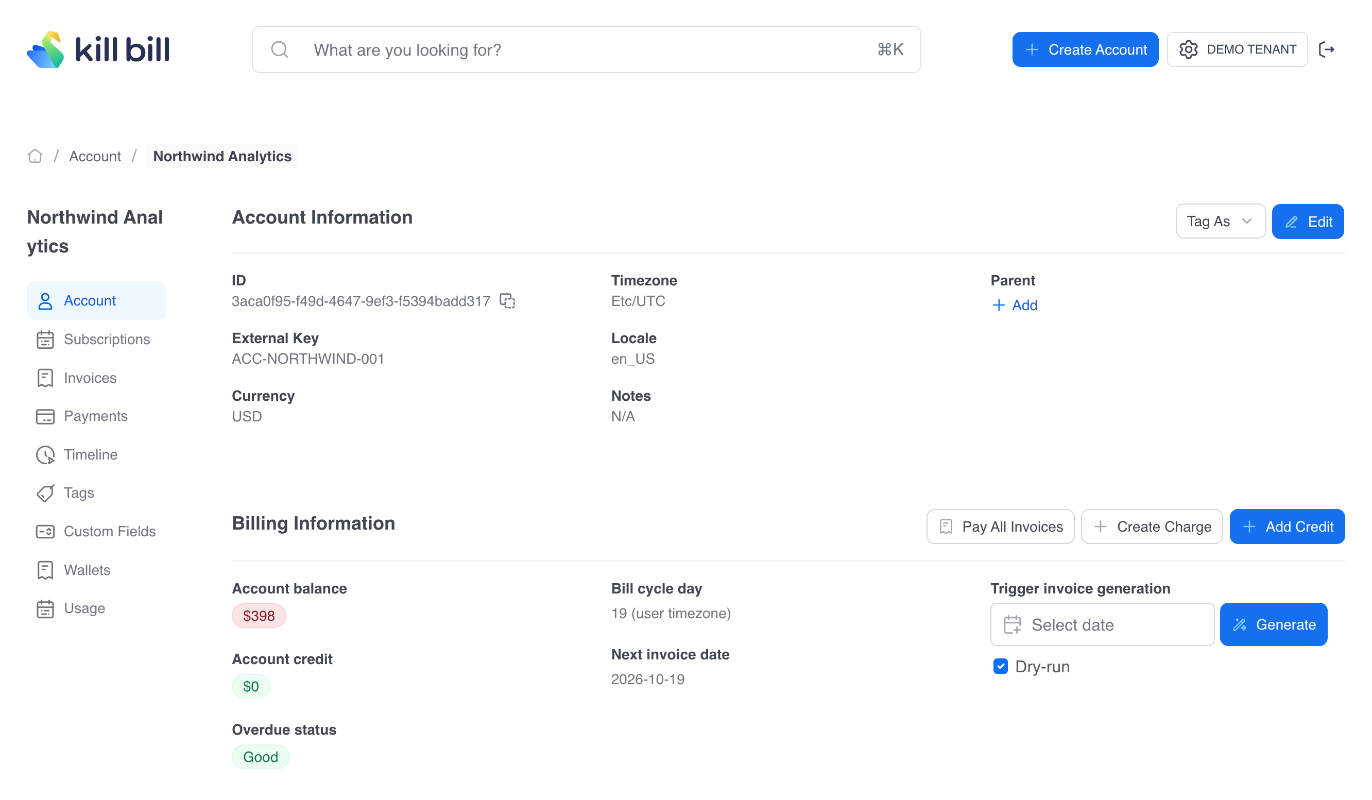Open Wallets in the sidebar
This screenshot has width=1372, height=800.
(96, 570)
